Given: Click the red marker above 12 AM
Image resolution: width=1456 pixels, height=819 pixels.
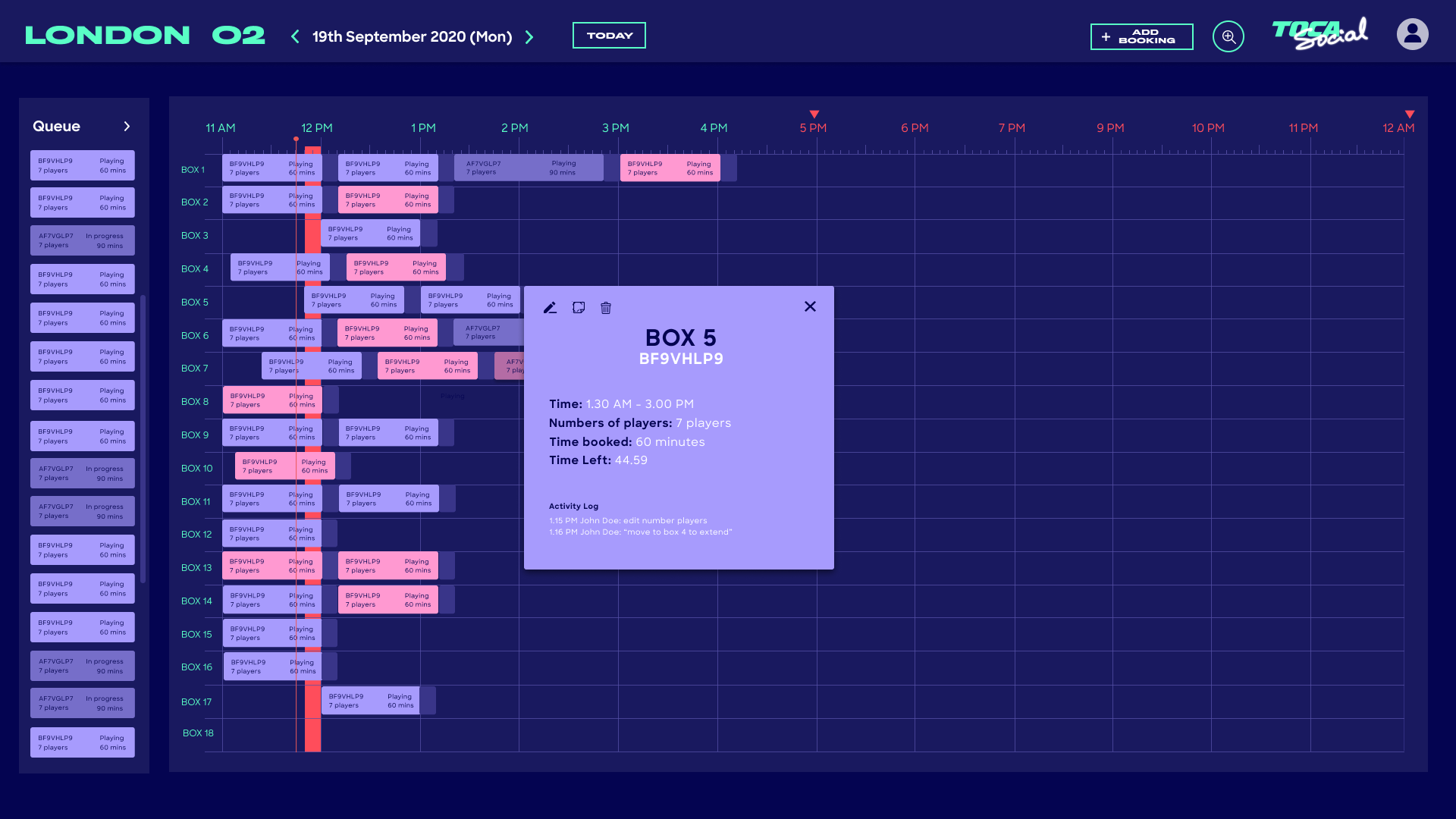Looking at the screenshot, I should click(1409, 115).
